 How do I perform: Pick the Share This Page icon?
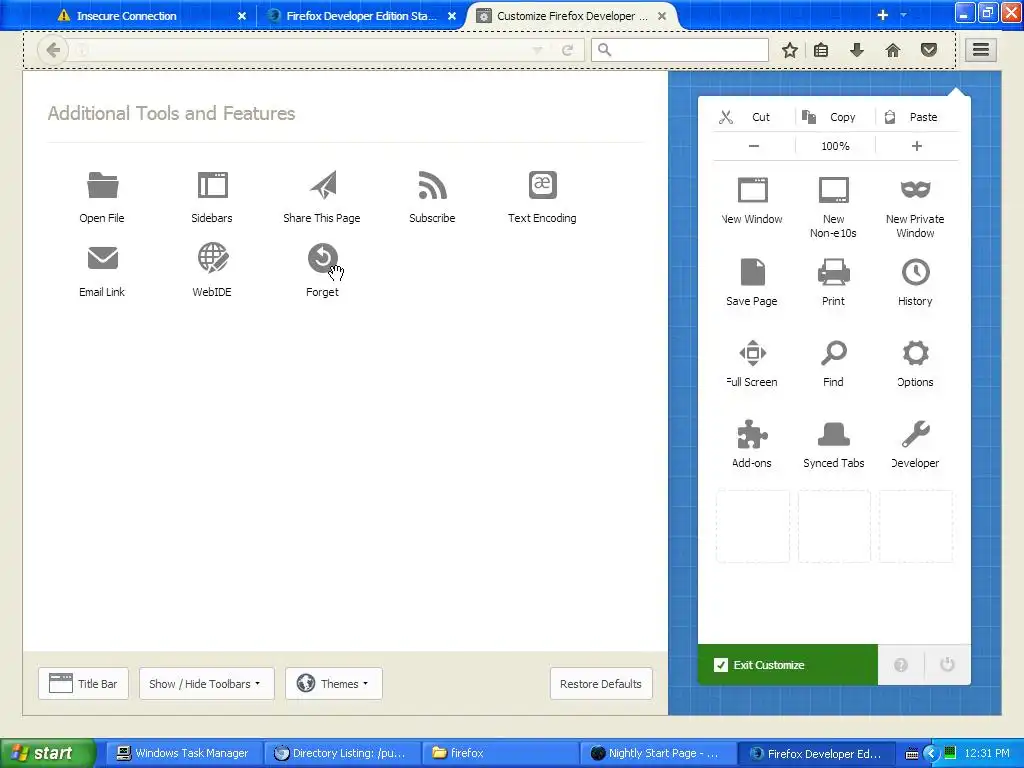pos(323,185)
